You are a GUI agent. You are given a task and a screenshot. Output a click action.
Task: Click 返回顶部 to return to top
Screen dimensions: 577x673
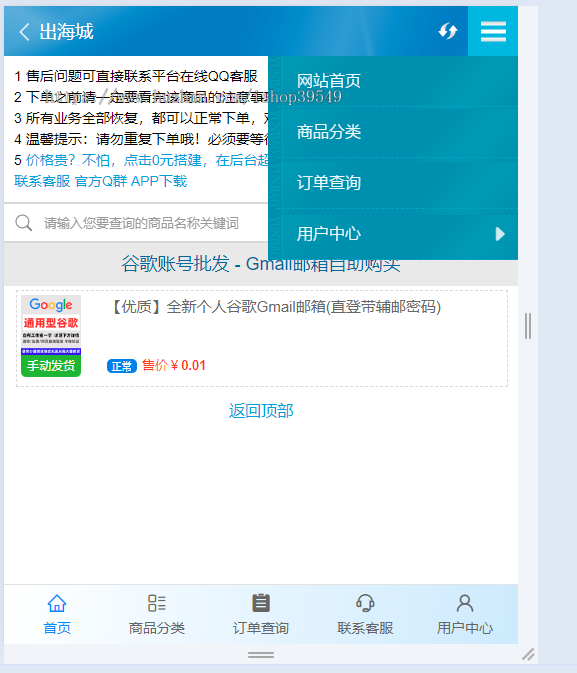pyautogui.click(x=261, y=411)
